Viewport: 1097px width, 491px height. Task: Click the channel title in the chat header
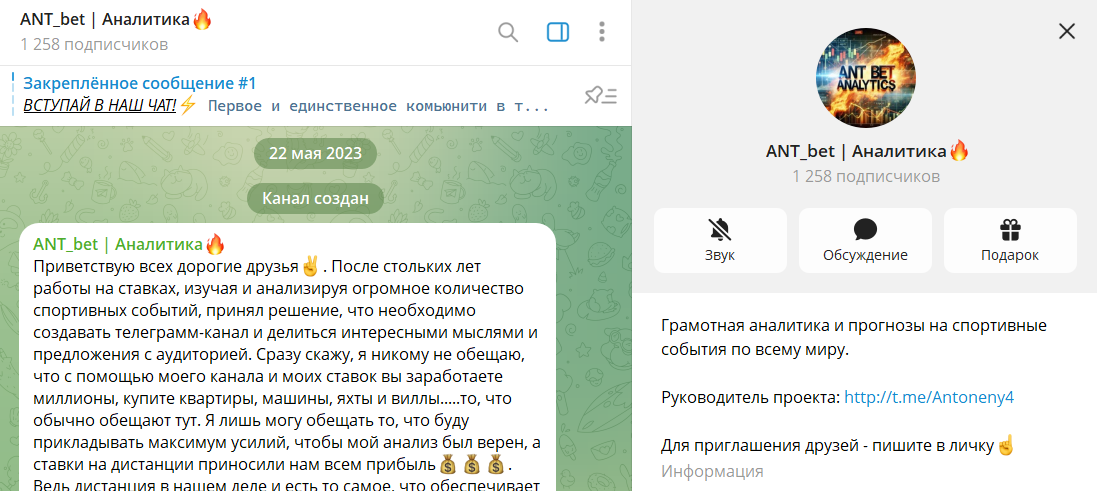click(116, 20)
